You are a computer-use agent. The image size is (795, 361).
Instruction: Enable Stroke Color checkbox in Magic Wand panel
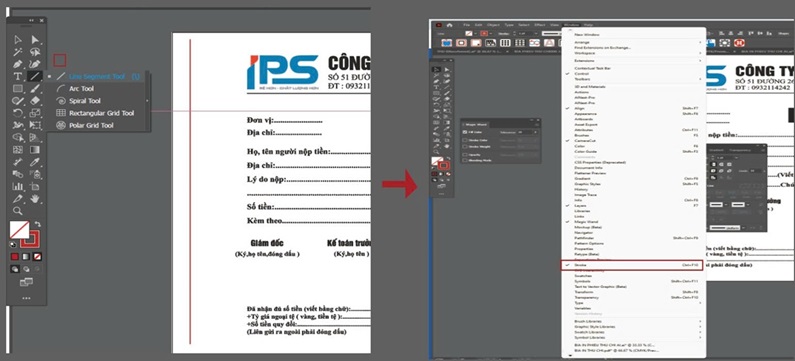(x=464, y=140)
